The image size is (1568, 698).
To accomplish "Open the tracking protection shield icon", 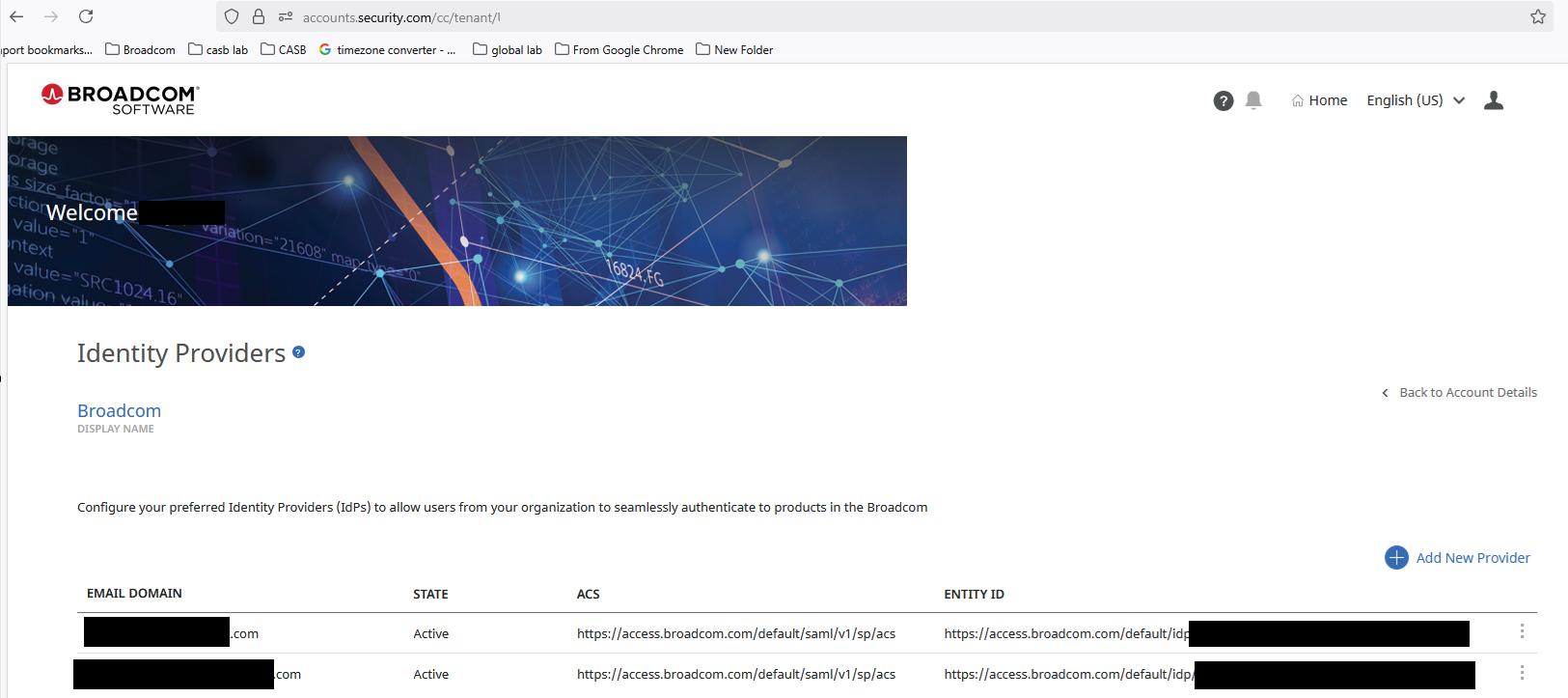I will tap(232, 16).
